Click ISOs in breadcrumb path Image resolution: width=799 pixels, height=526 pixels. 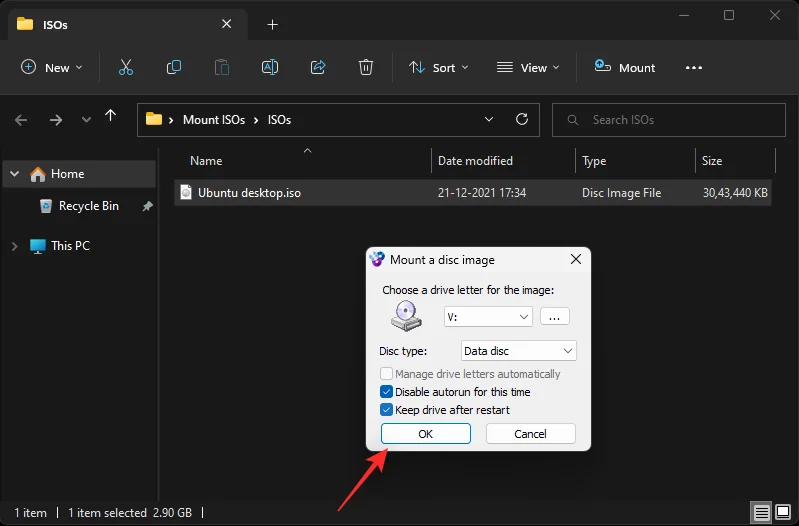279,120
